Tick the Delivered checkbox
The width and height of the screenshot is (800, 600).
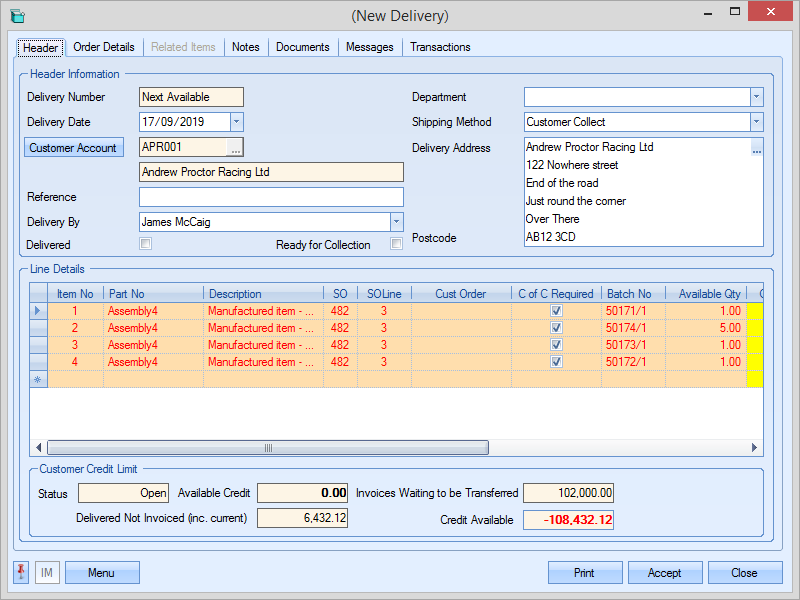click(x=146, y=244)
